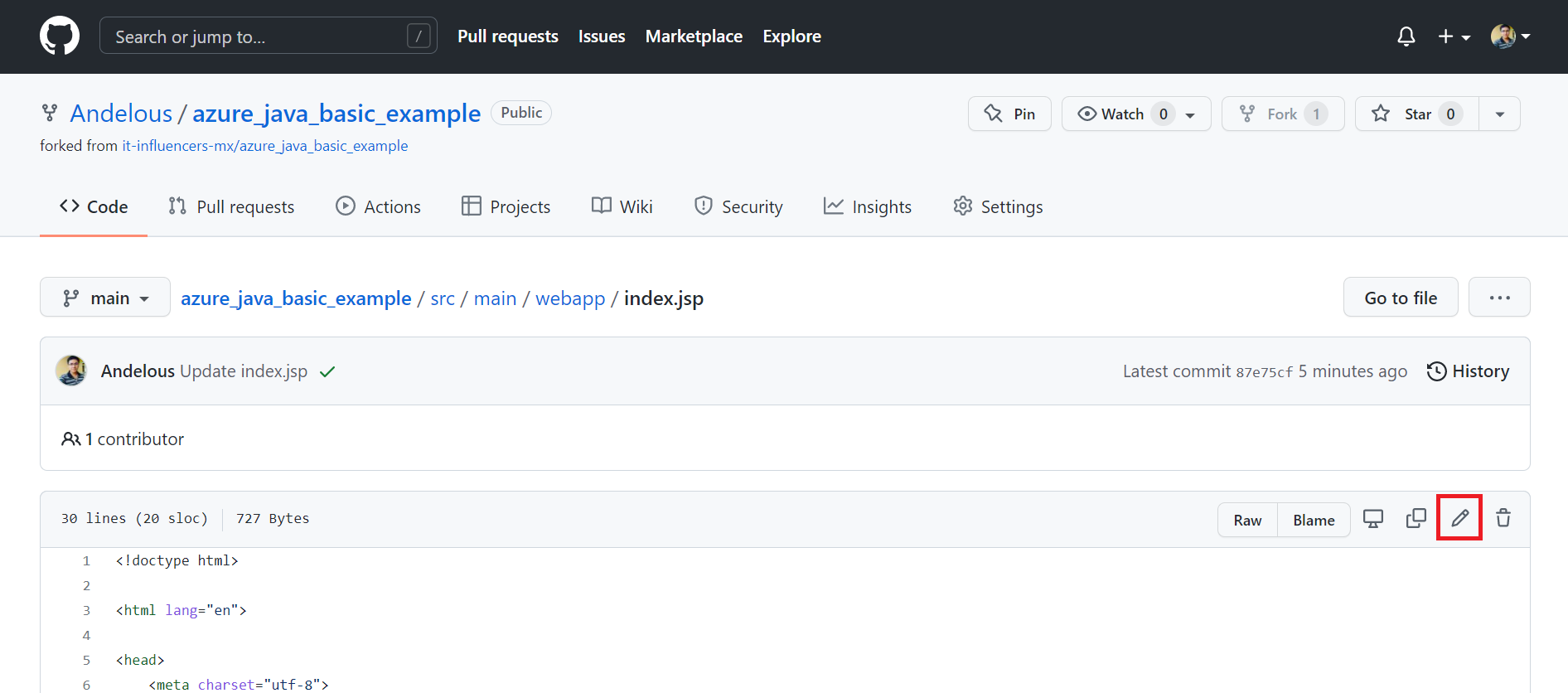Viewport: 1568px width, 693px height.
Task: Click Go to file button
Action: [1401, 297]
